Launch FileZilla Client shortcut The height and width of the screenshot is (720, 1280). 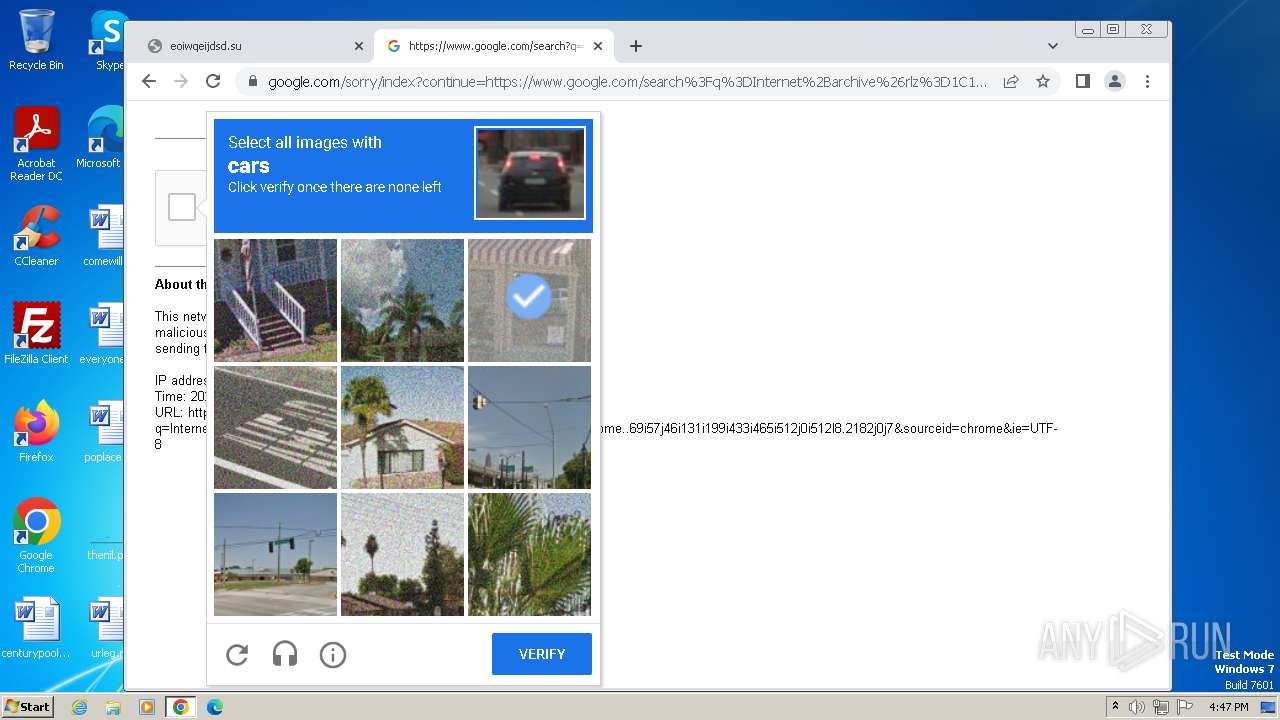(36, 334)
